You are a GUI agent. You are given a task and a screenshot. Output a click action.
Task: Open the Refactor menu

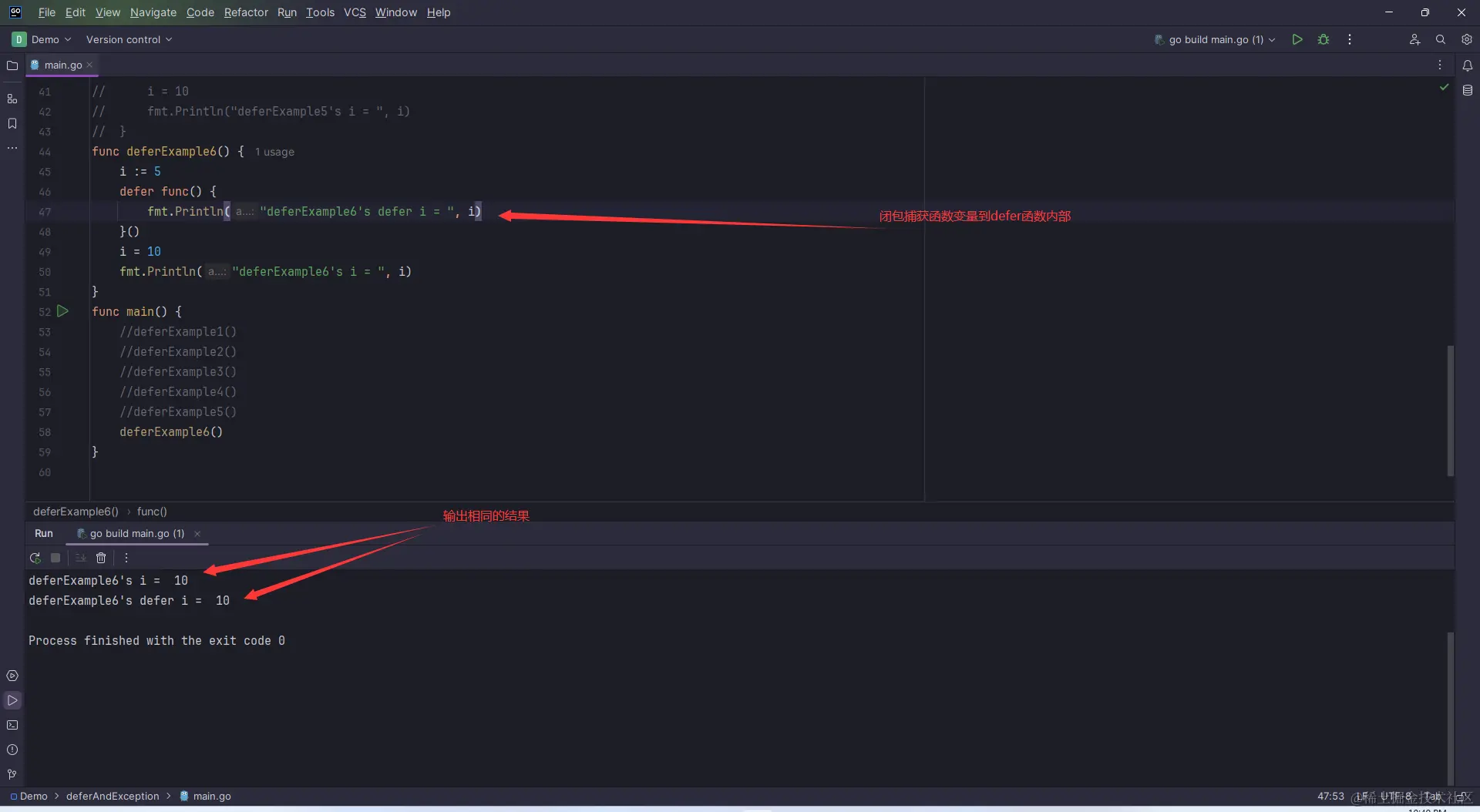pos(246,12)
